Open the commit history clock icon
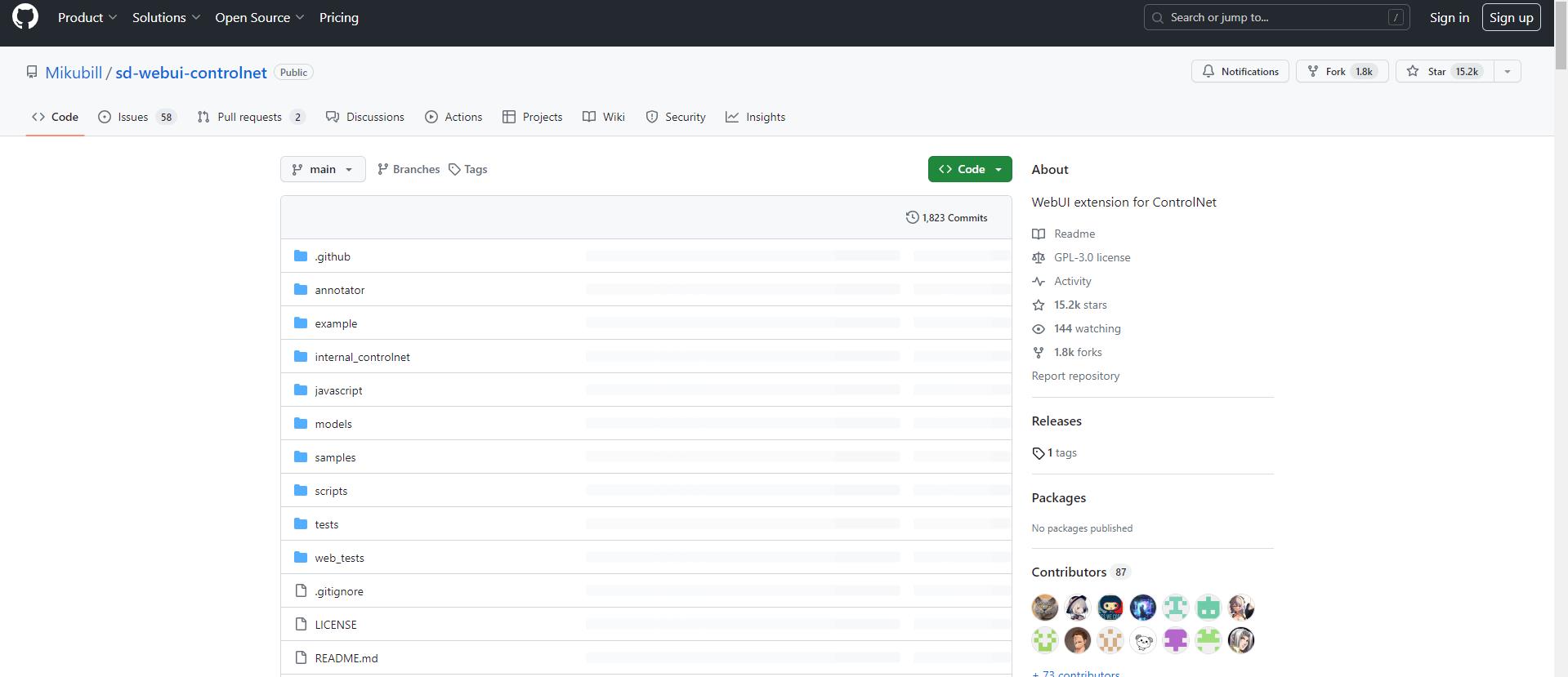This screenshot has height=677, width=1568. coord(912,217)
